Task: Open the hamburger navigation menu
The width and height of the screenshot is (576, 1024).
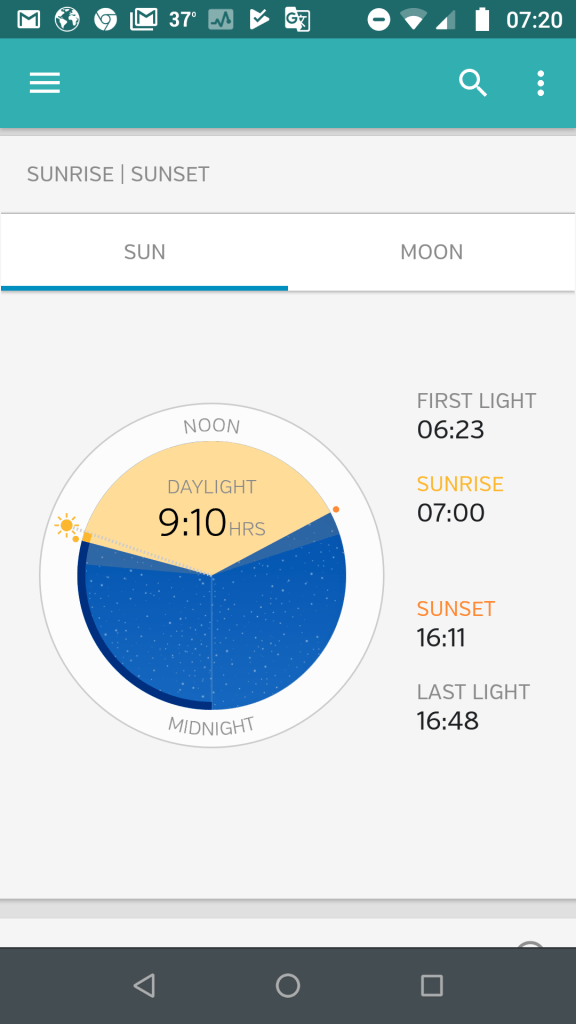Action: pos(45,83)
